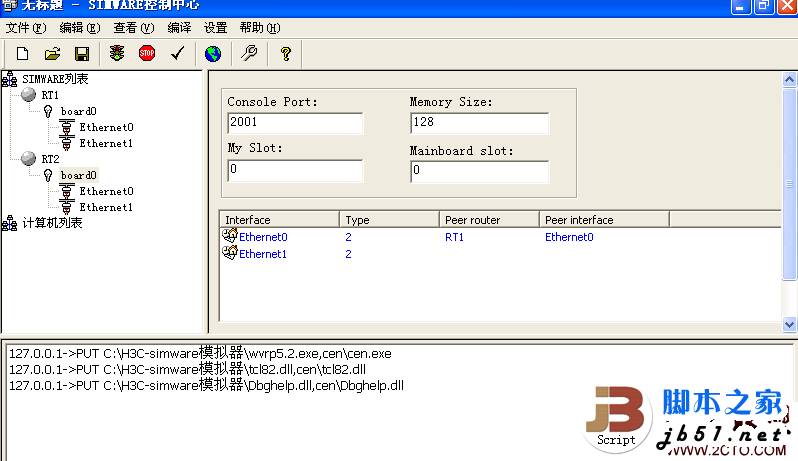Click the Peer router column header

489,220
